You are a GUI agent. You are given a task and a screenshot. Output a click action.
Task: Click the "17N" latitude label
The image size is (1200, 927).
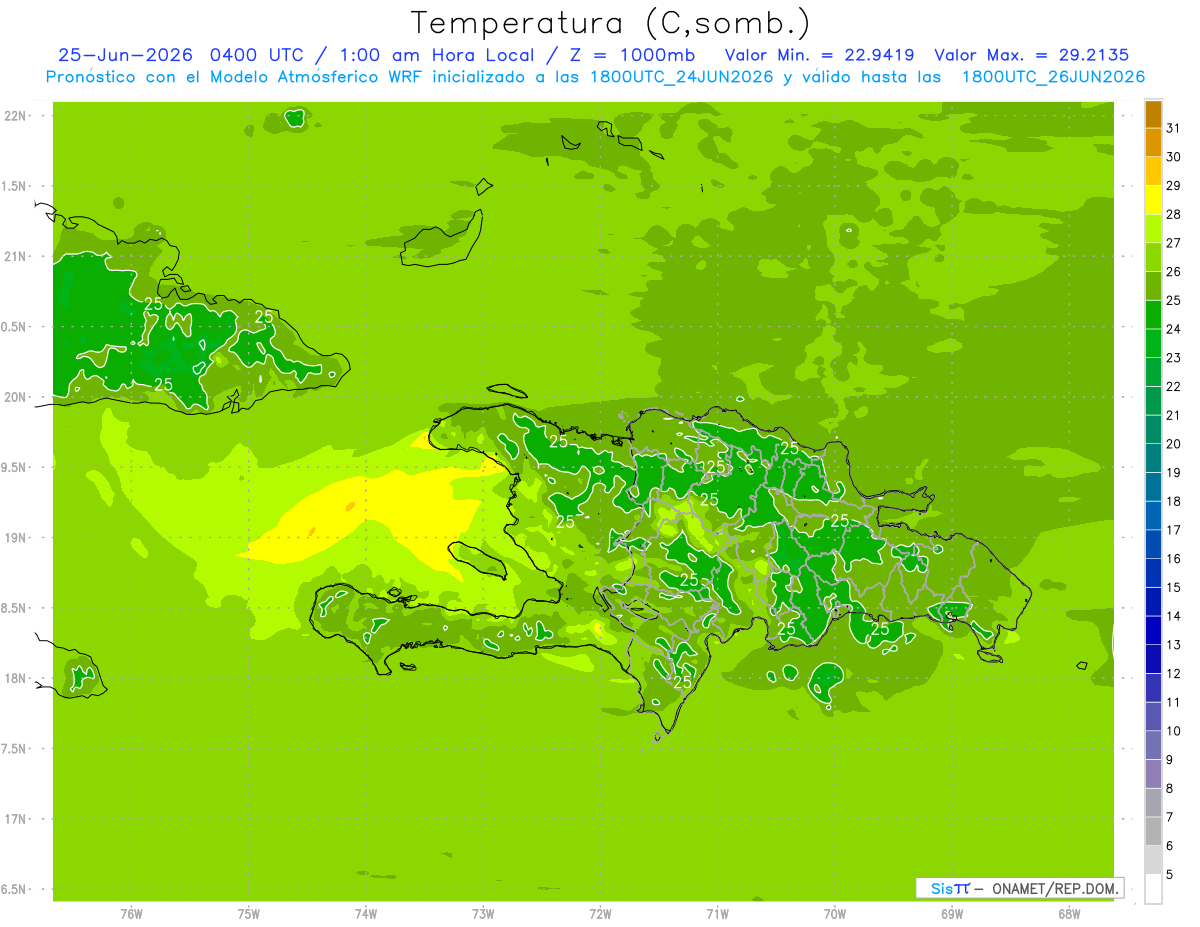15,819
